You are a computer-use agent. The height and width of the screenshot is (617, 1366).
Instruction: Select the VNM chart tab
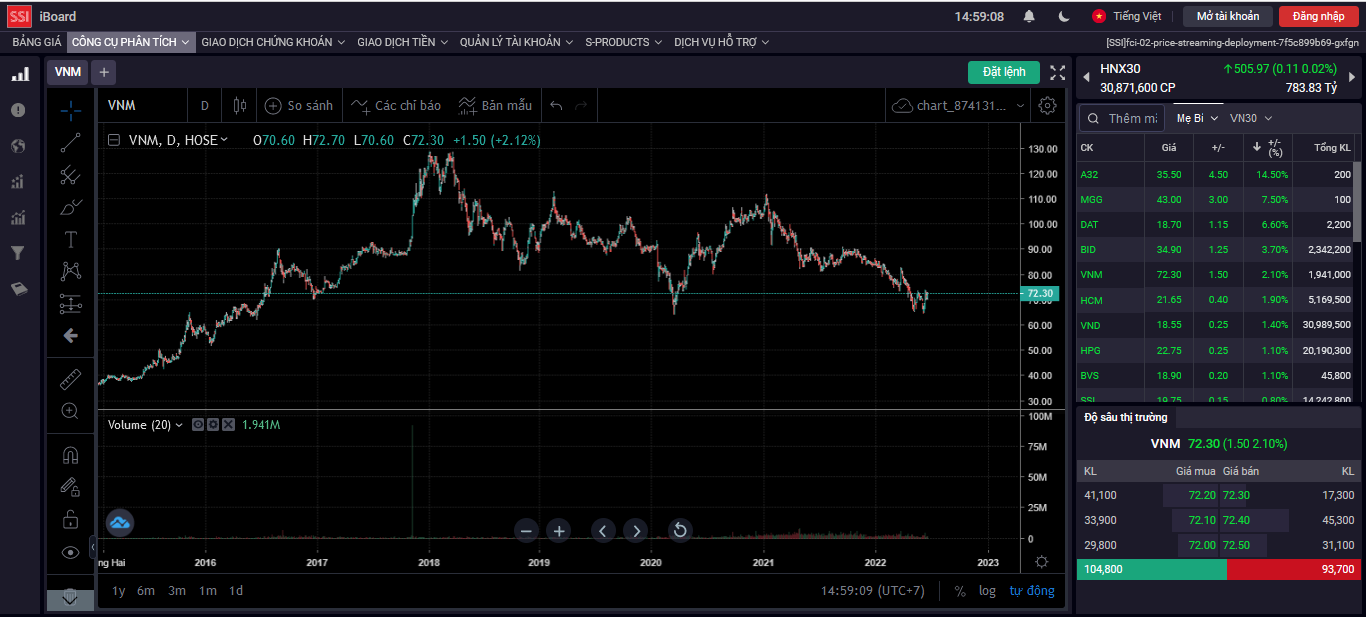tap(68, 72)
